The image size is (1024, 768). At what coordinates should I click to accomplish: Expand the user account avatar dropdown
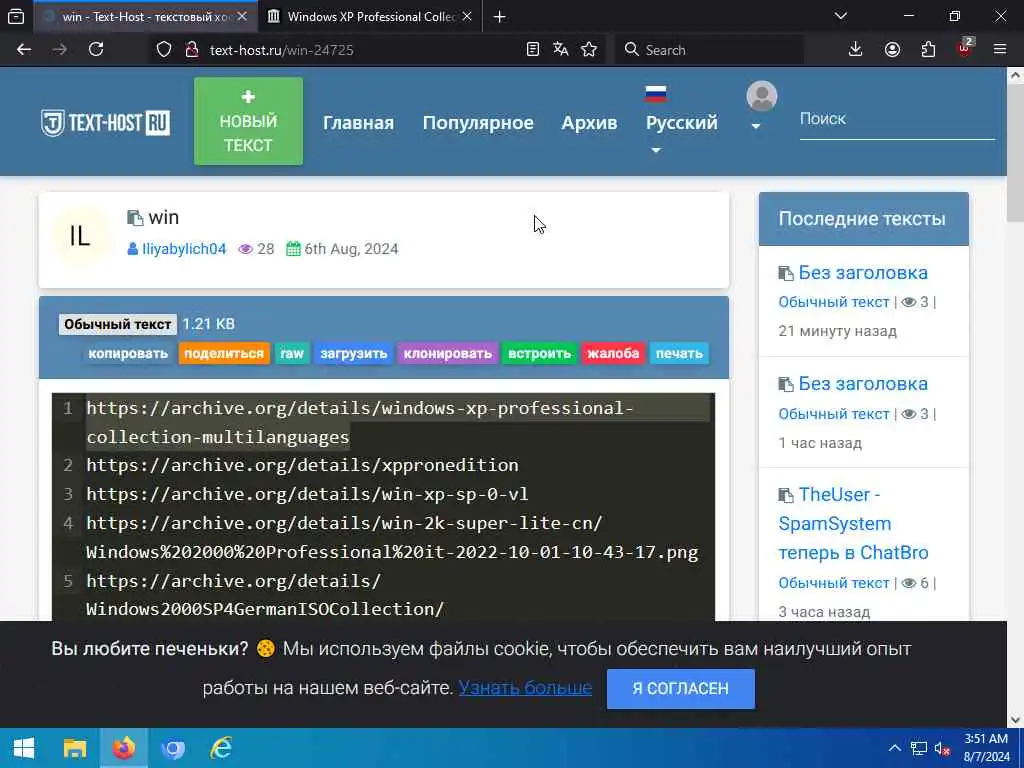[761, 106]
